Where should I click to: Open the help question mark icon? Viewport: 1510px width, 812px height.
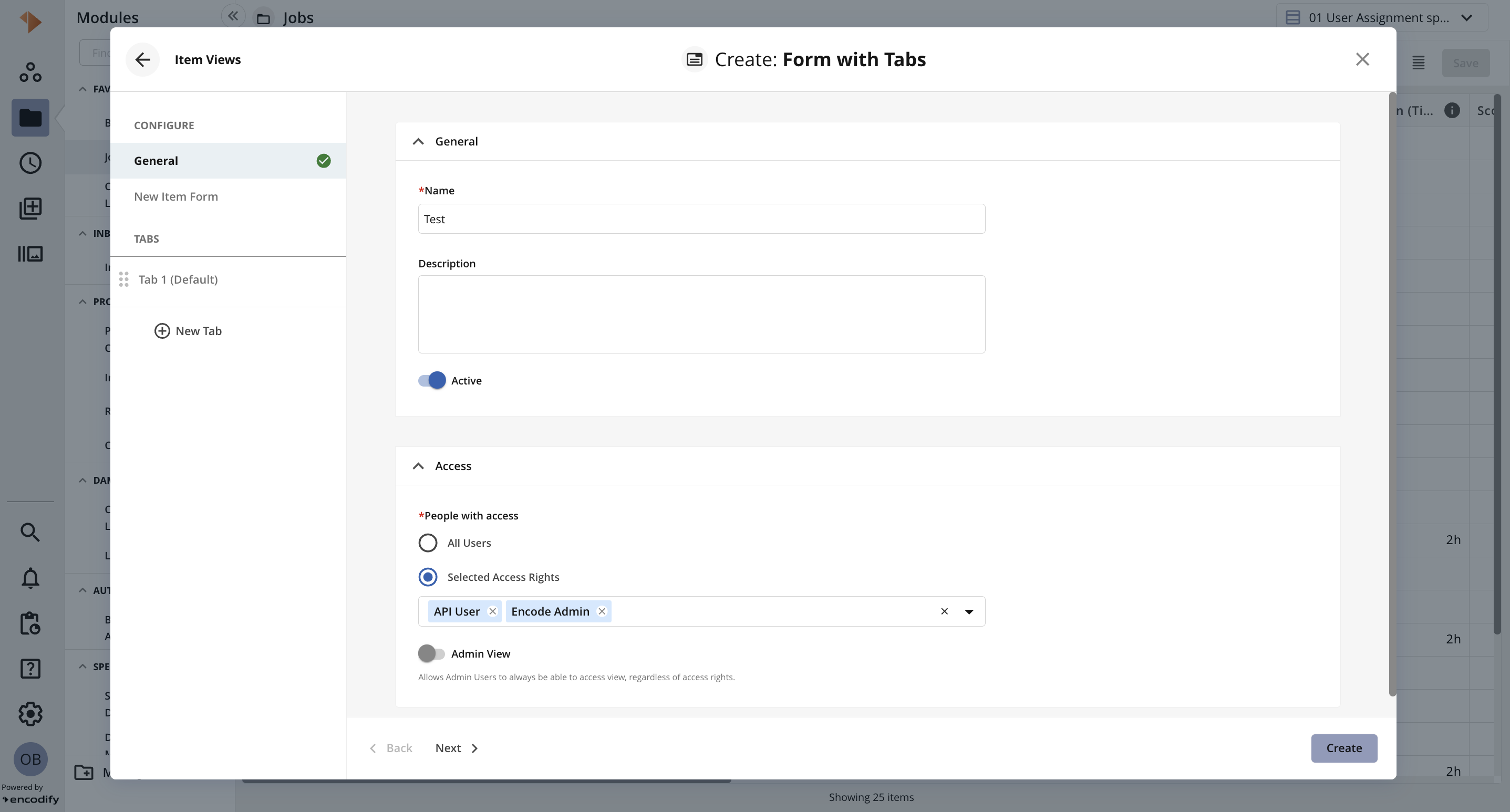[30, 669]
